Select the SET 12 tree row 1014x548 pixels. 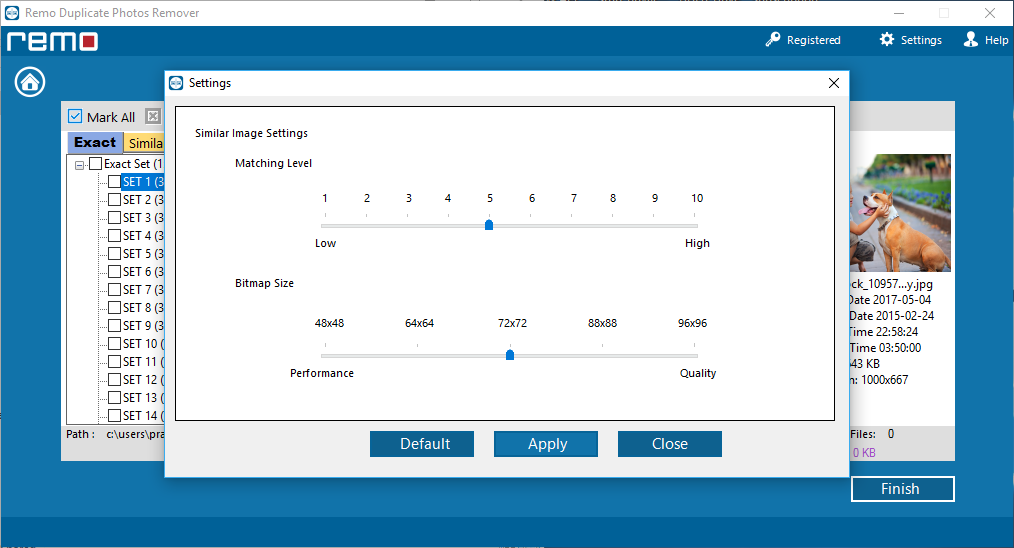143,380
